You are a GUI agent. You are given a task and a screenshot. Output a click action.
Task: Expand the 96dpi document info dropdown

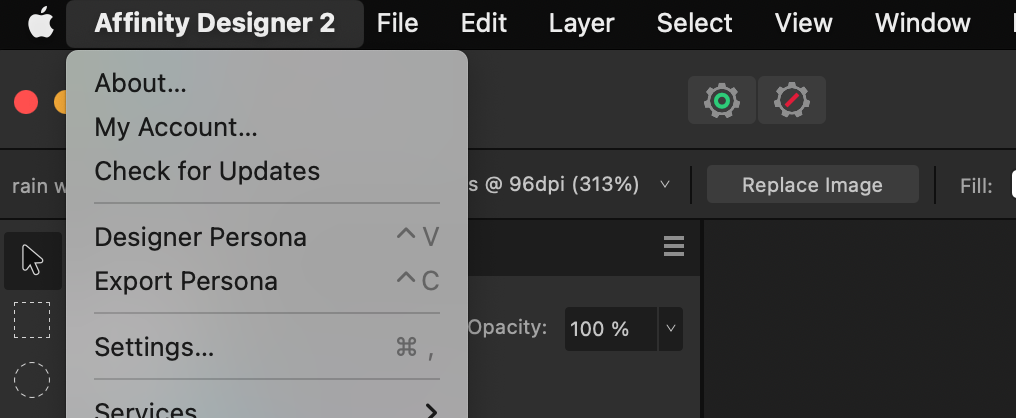pyautogui.click(x=664, y=185)
